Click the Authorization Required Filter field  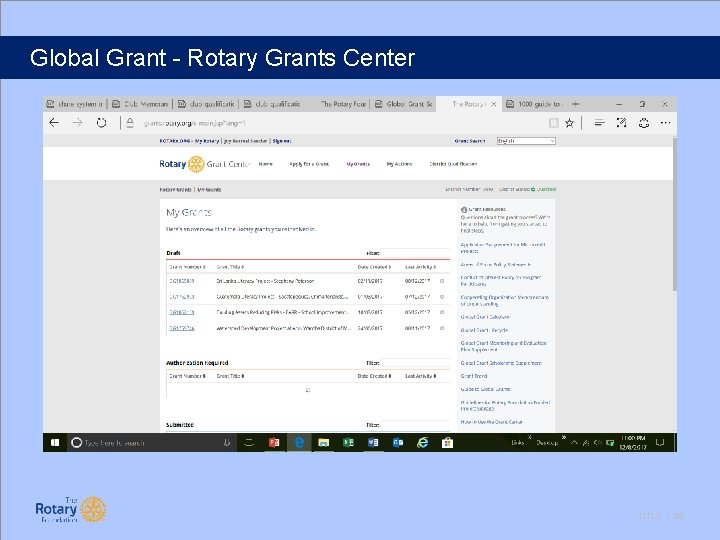[415, 363]
